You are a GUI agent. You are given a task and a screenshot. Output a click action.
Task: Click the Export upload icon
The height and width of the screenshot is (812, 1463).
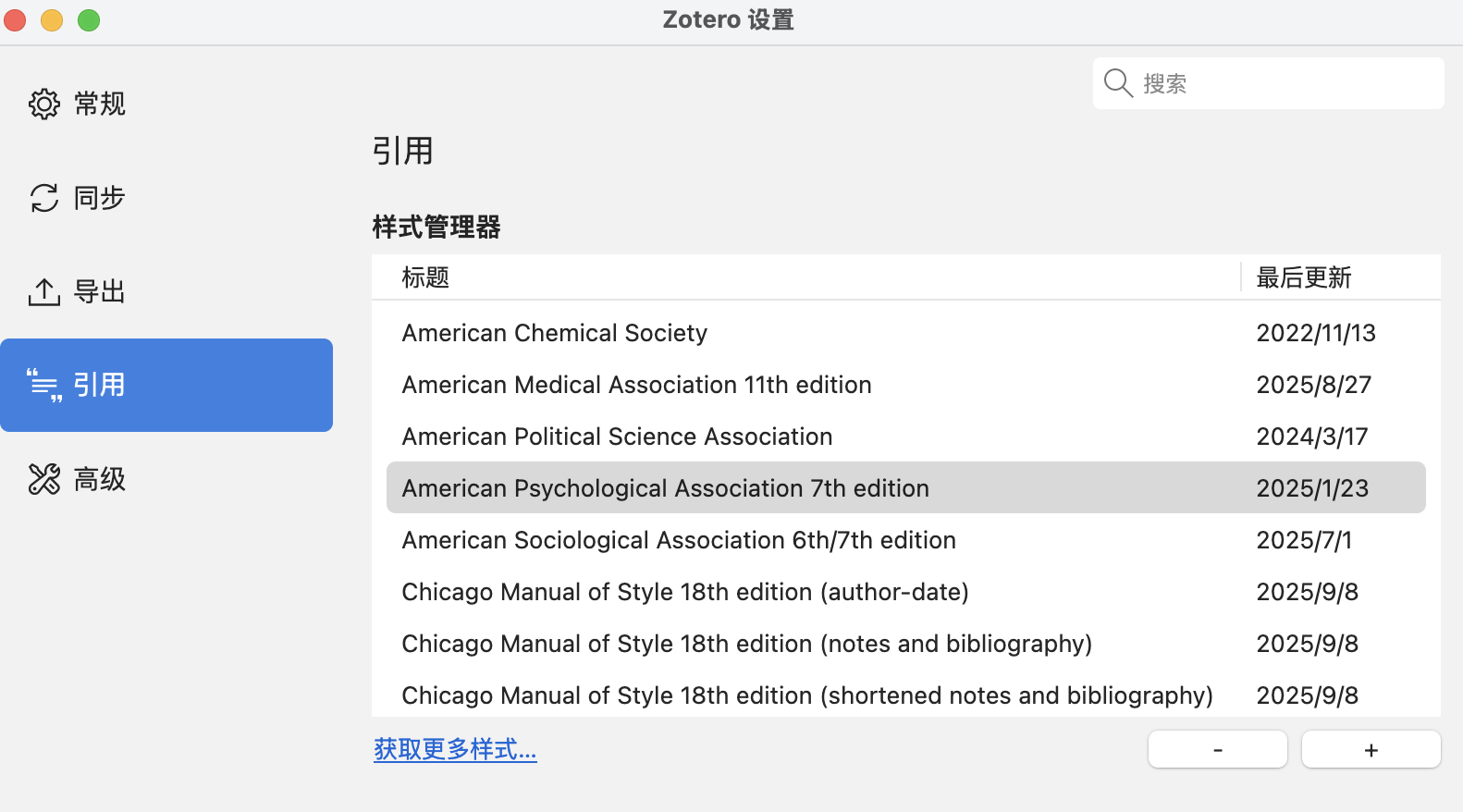tap(44, 292)
